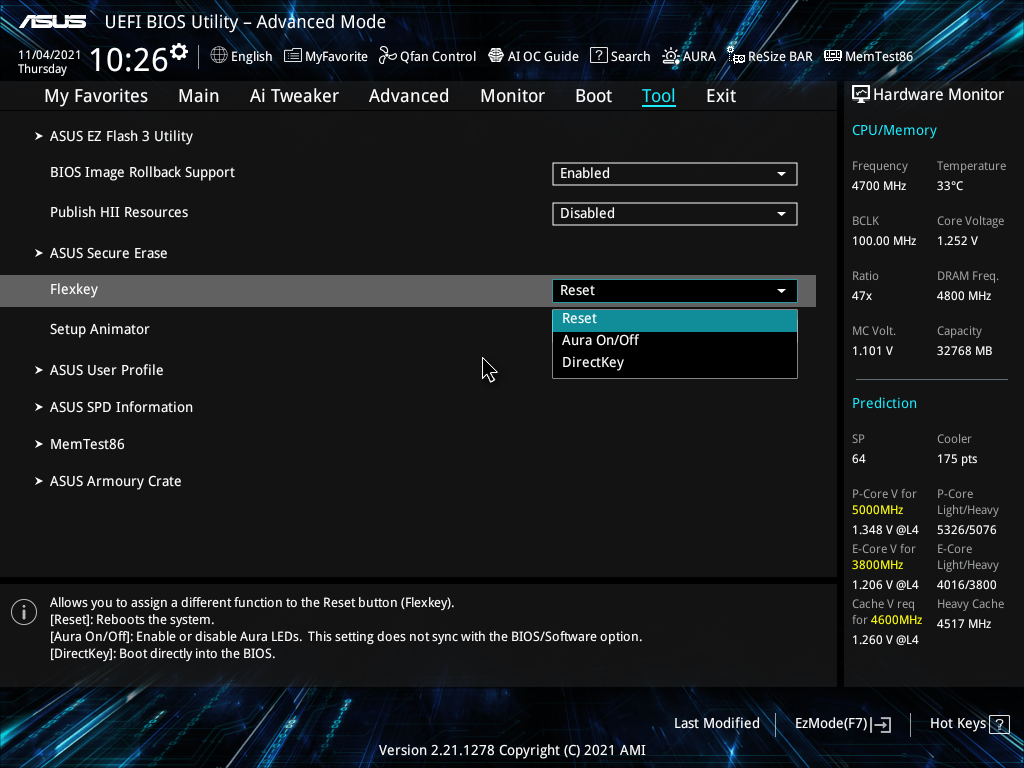
Task: Expand ASUS Secure Erase
Action: pos(108,253)
